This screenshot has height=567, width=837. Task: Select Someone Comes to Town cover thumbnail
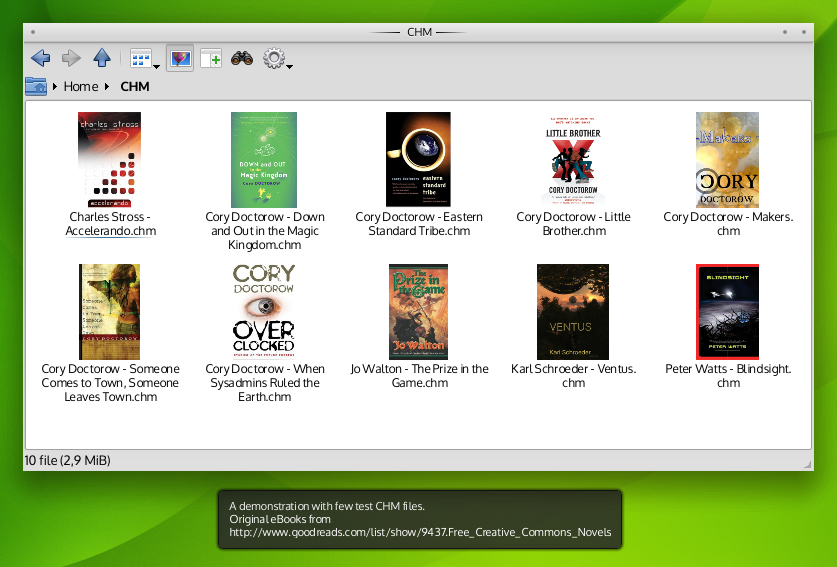tap(109, 312)
